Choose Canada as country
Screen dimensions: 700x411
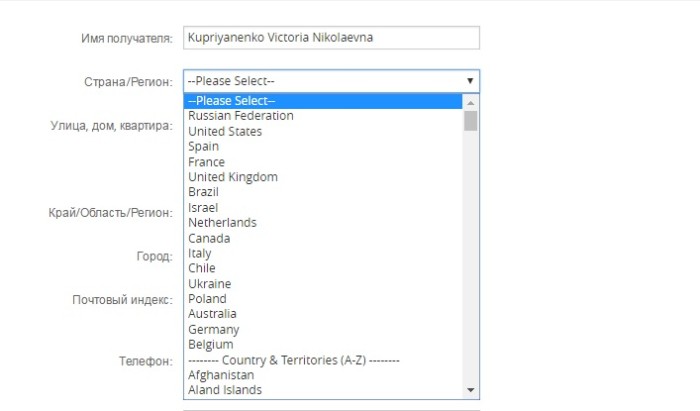tap(209, 238)
